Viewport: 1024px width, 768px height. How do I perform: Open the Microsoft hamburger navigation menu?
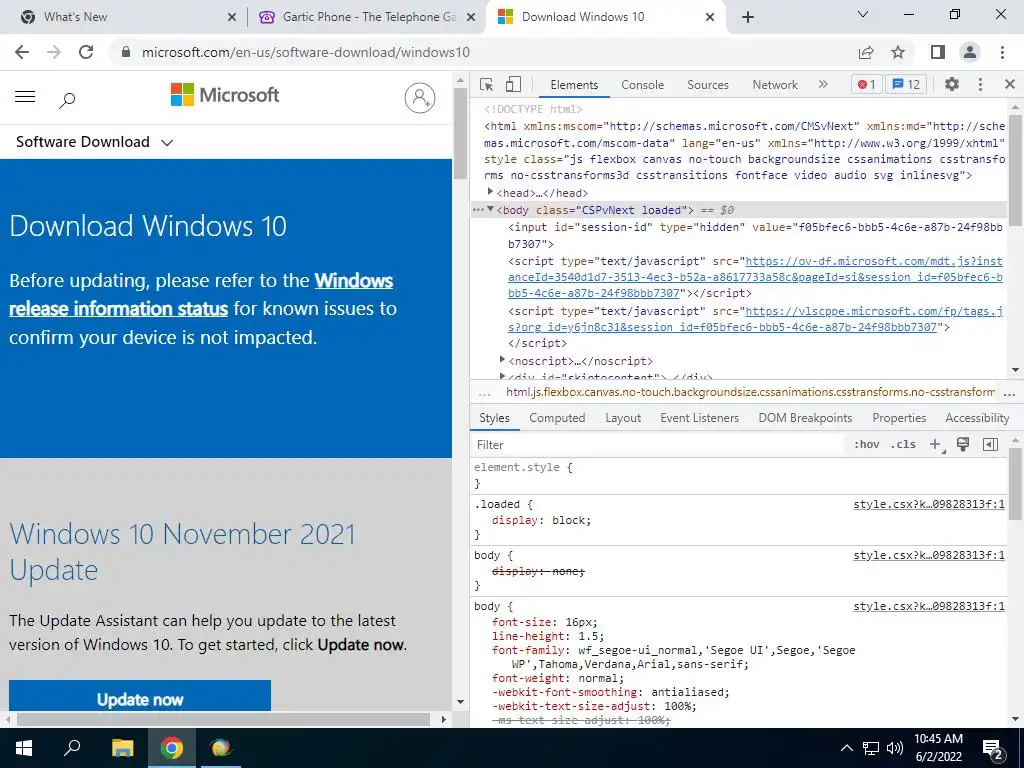[25, 97]
